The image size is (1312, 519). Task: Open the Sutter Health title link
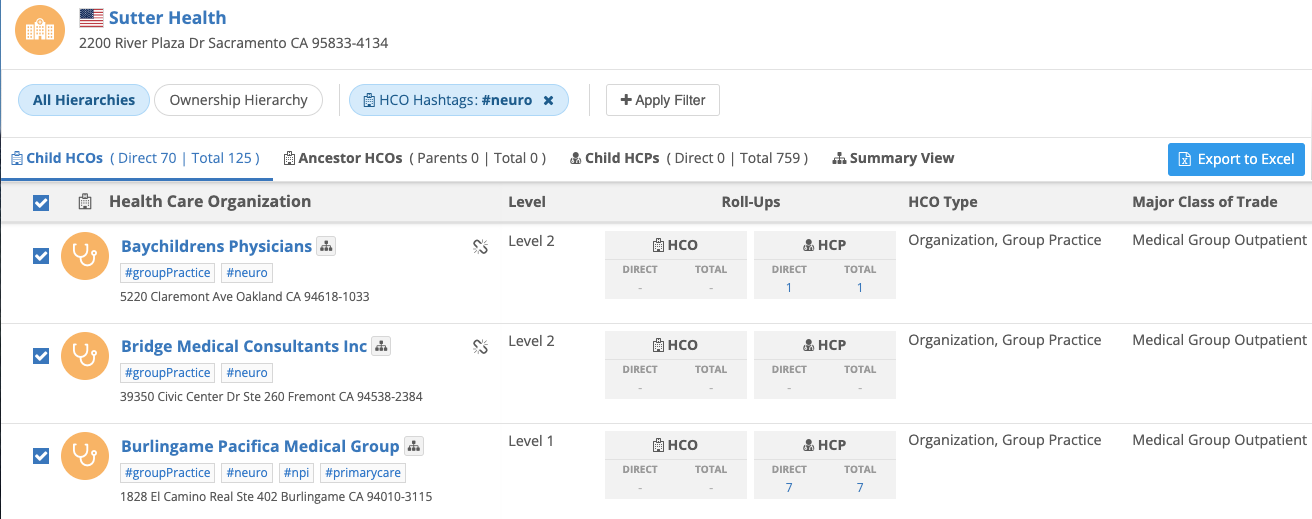(167, 18)
